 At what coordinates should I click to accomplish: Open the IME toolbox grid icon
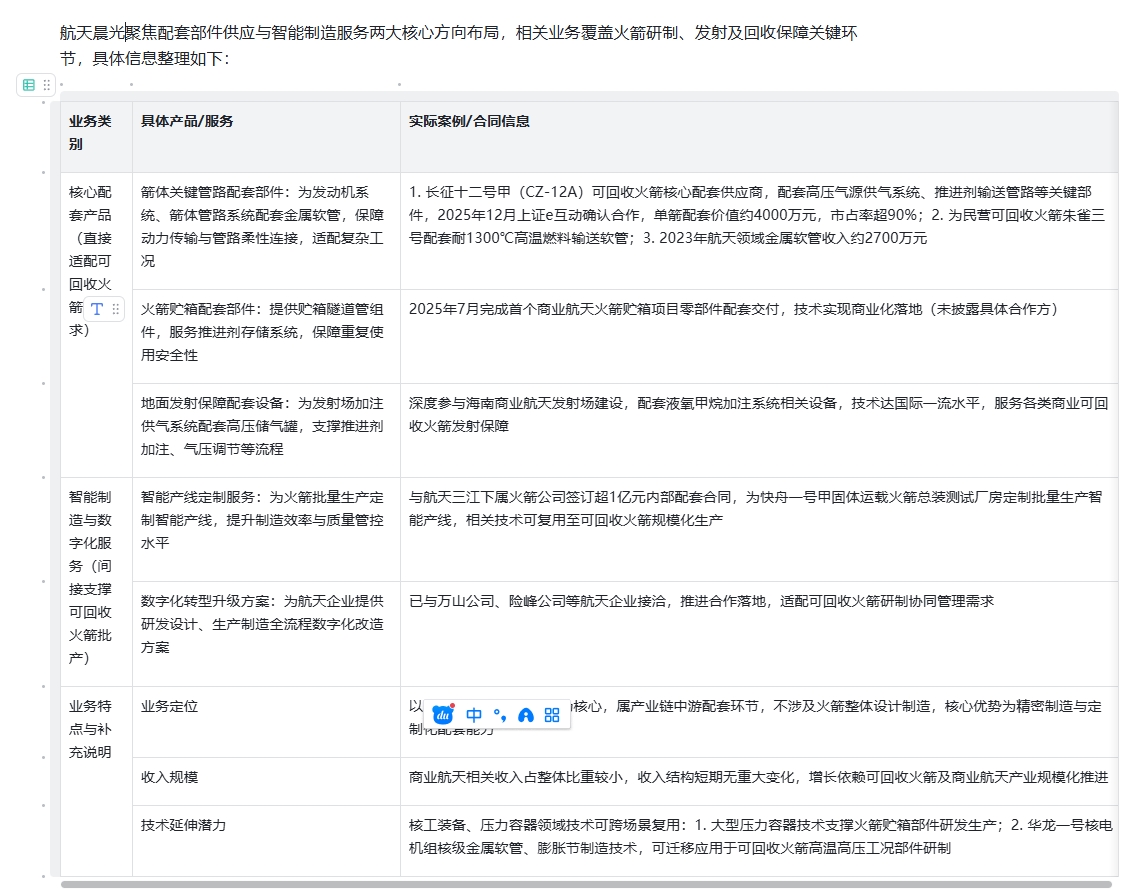coord(552,715)
